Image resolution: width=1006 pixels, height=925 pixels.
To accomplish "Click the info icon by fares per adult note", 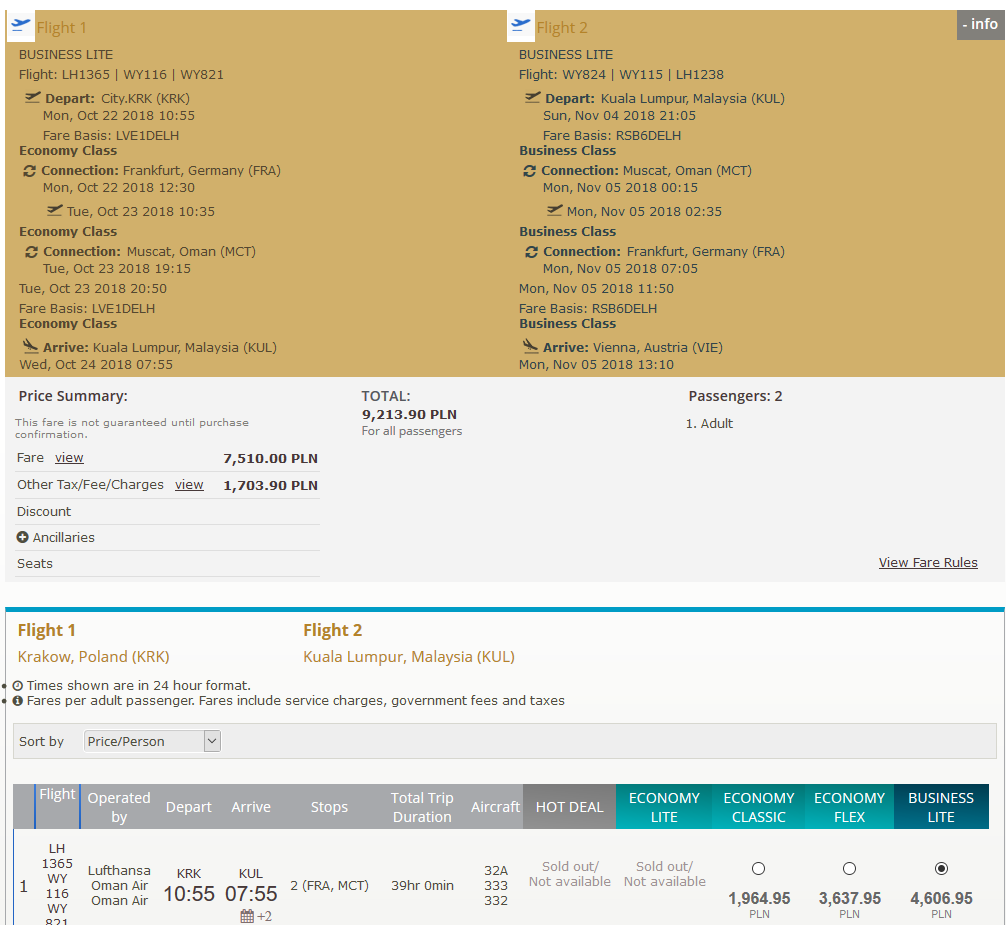I will point(18,700).
